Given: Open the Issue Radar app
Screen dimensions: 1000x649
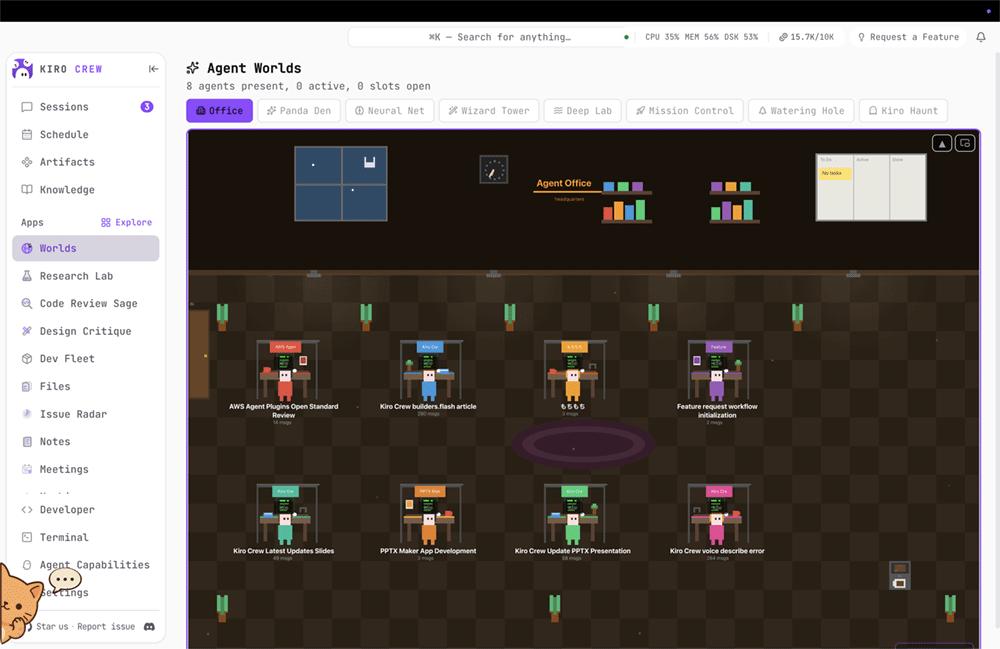Looking at the screenshot, I should [x=85, y=414].
